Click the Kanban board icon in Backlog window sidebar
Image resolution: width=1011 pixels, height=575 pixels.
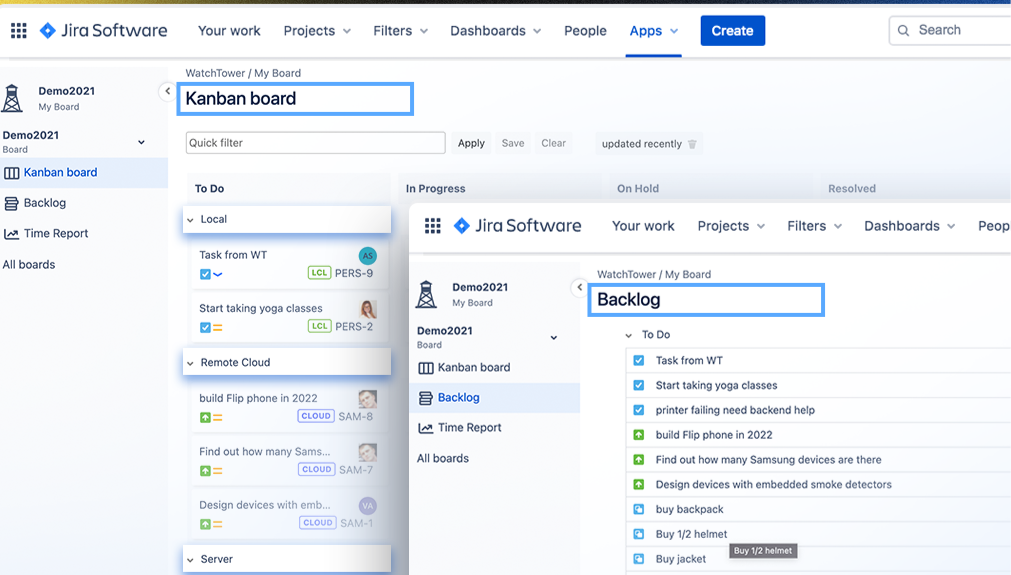[x=426, y=368]
